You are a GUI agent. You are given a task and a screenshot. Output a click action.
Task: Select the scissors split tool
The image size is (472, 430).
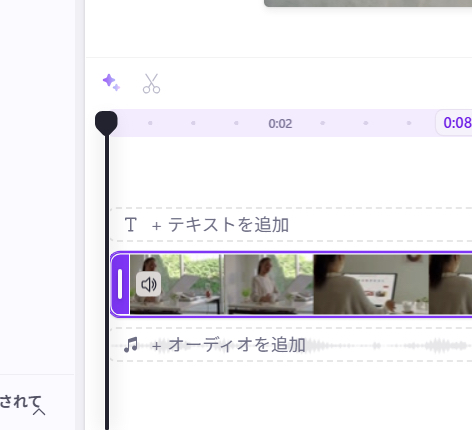click(x=151, y=83)
